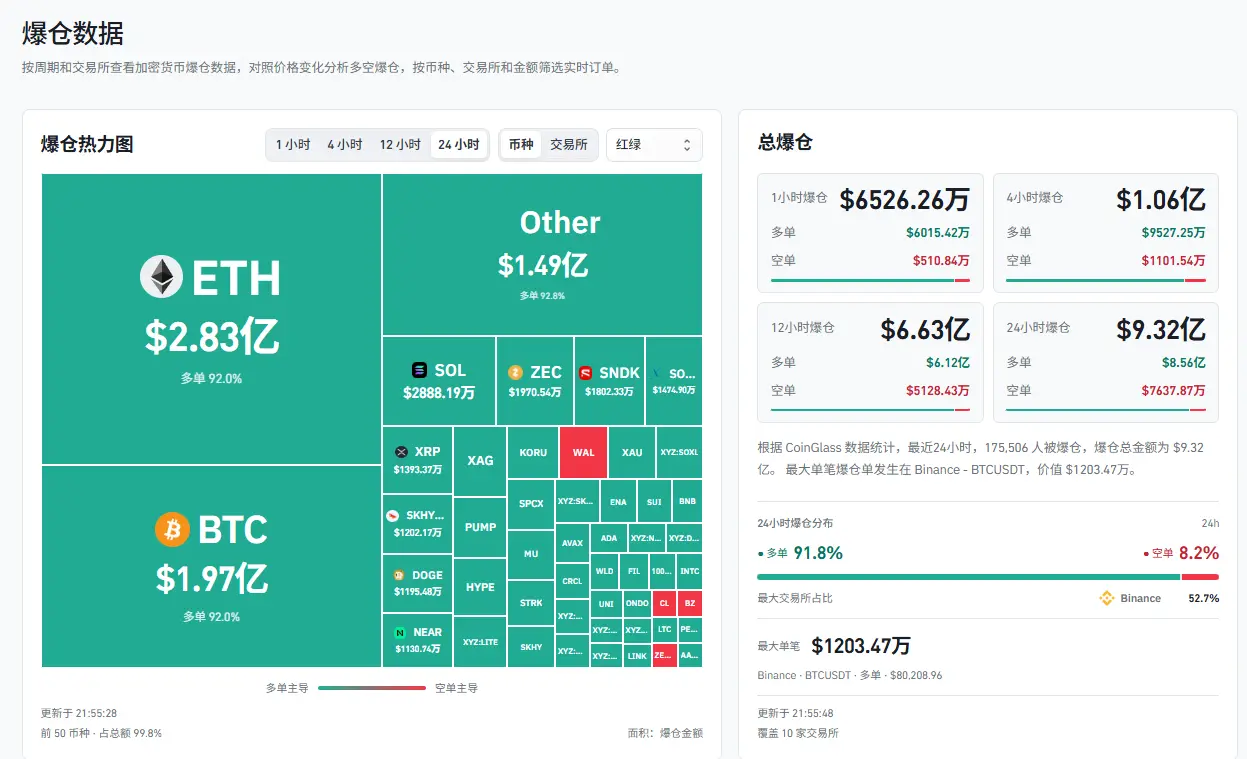
Task: Open the 红绿 color scheme dropdown
Action: click(x=654, y=145)
